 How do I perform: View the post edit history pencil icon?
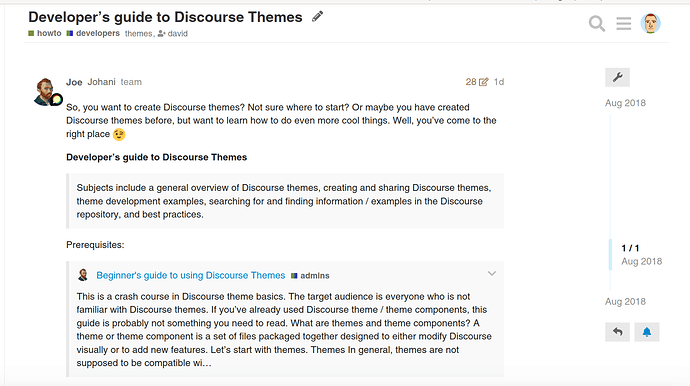click(x=484, y=82)
